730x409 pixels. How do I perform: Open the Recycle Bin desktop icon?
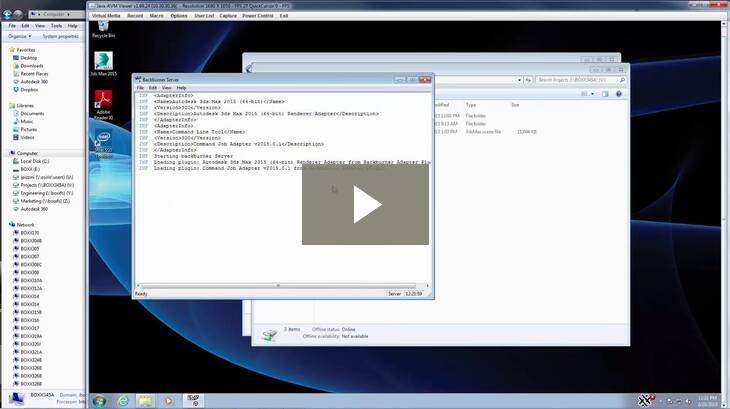pyautogui.click(x=103, y=29)
